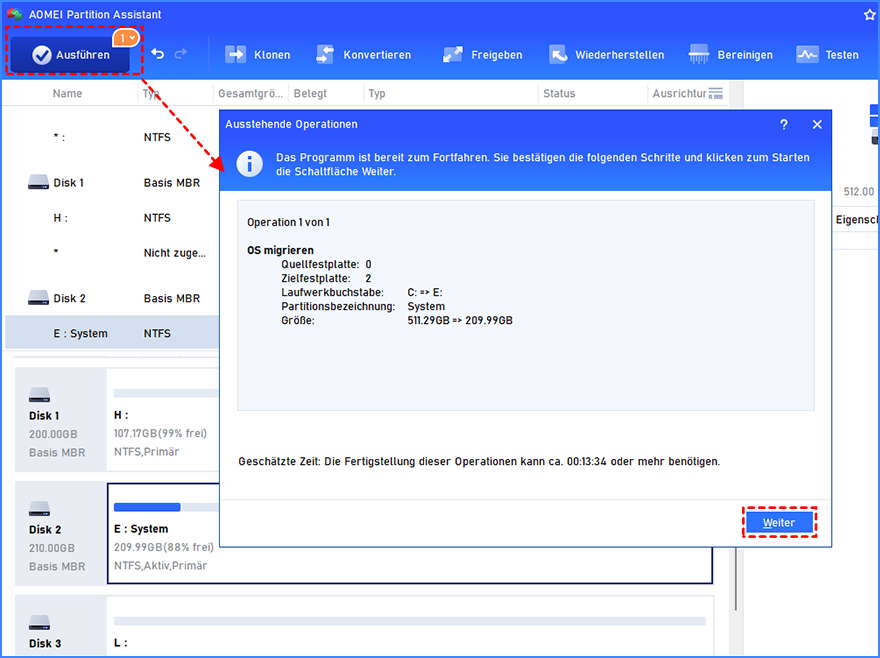Click the AOMEI Partition Assistant logo icon

(x=15, y=14)
